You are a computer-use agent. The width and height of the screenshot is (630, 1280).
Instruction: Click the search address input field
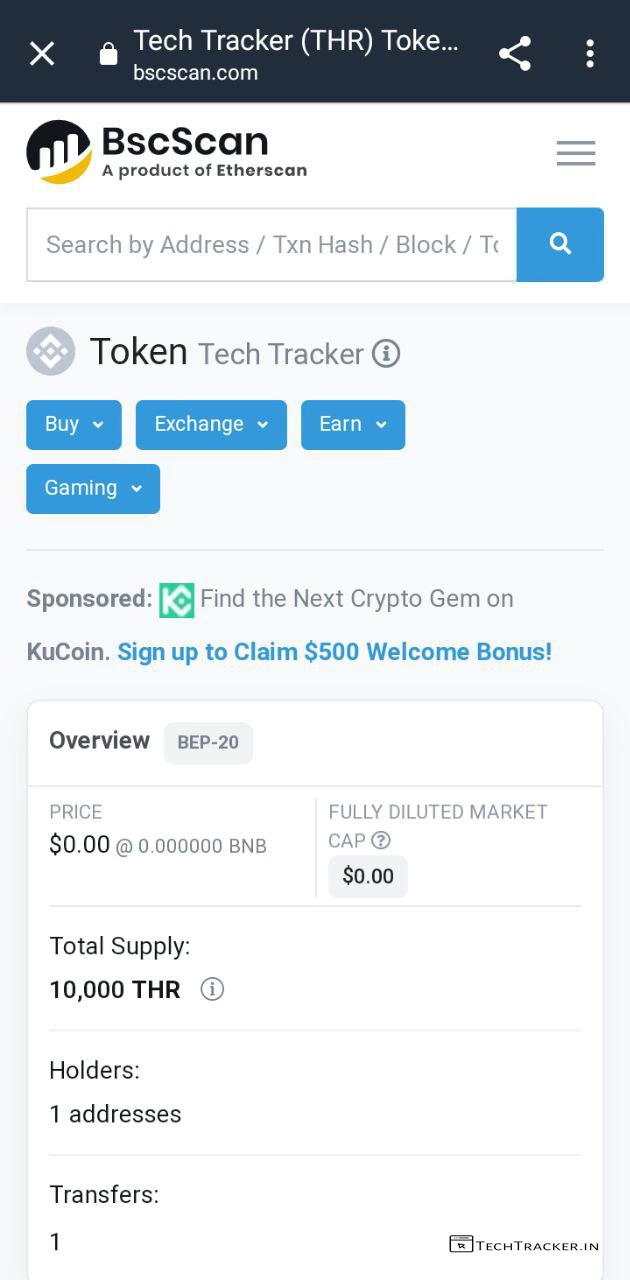(272, 245)
